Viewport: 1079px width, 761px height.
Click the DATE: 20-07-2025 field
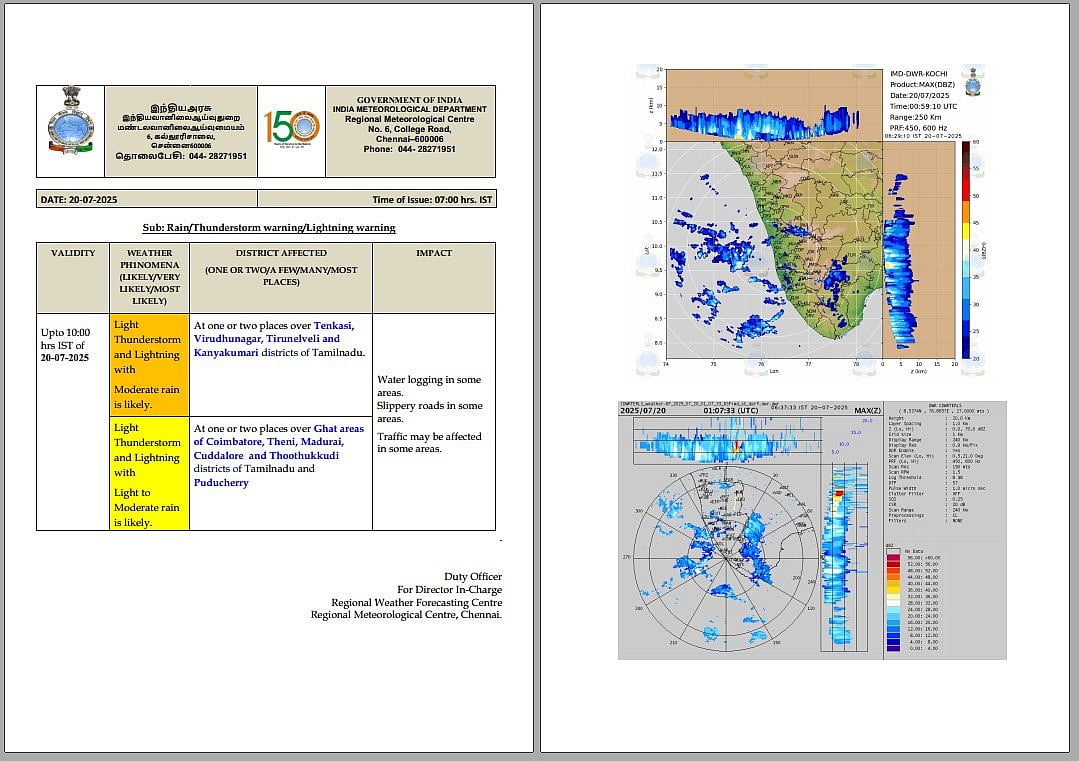[80, 200]
